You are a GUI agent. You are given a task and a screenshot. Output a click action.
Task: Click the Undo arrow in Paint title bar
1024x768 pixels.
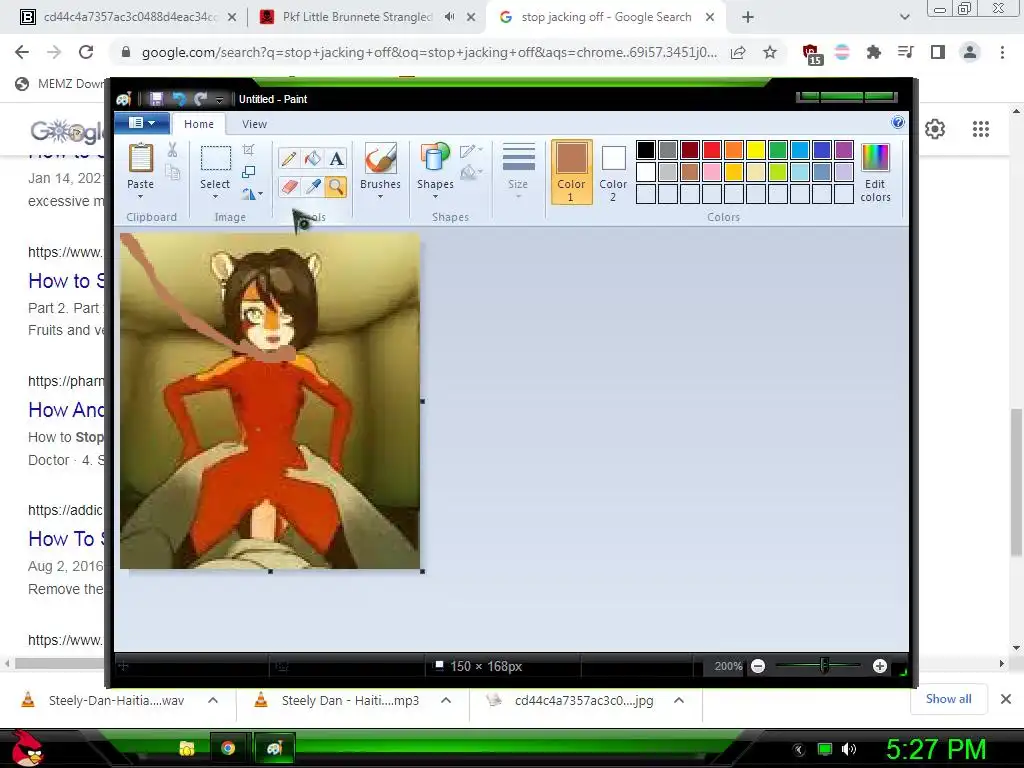pyautogui.click(x=179, y=99)
